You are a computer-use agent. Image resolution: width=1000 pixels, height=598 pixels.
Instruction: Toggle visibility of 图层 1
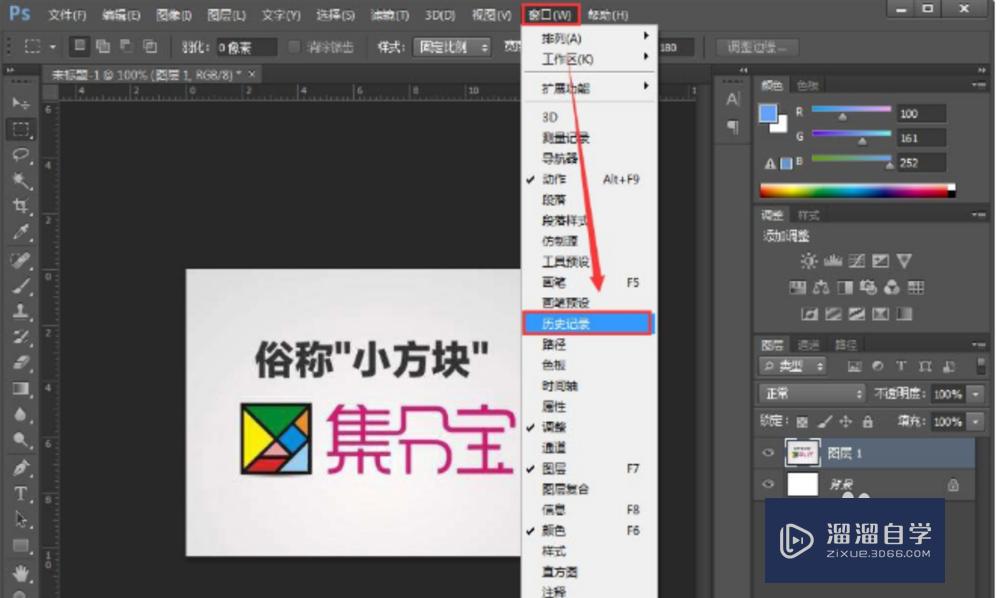point(767,452)
